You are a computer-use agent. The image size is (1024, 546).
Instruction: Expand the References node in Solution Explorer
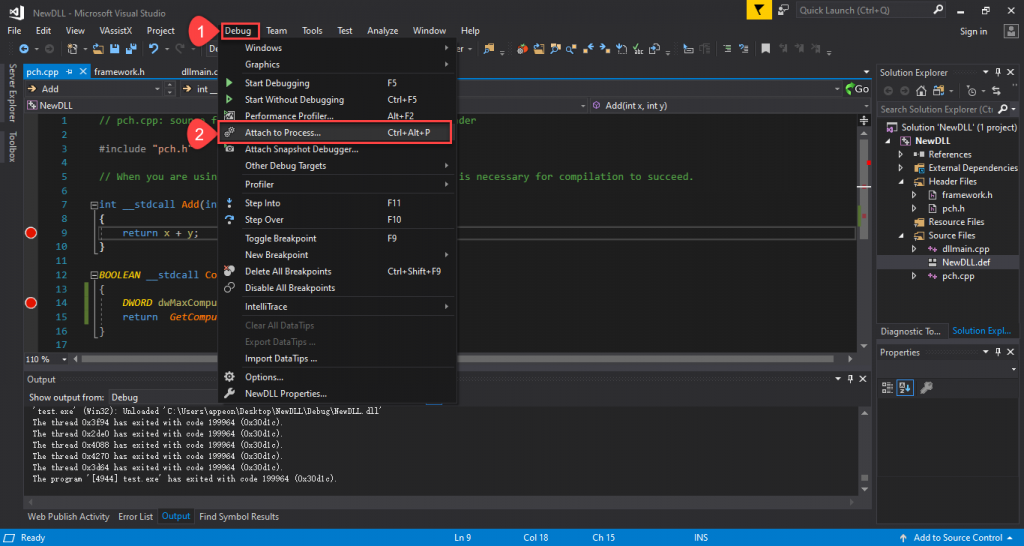899,155
